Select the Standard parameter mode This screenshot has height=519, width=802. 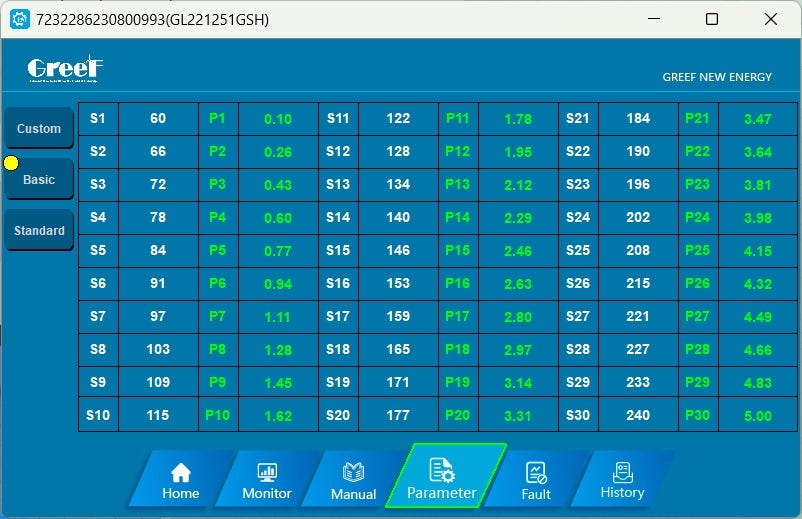39,230
